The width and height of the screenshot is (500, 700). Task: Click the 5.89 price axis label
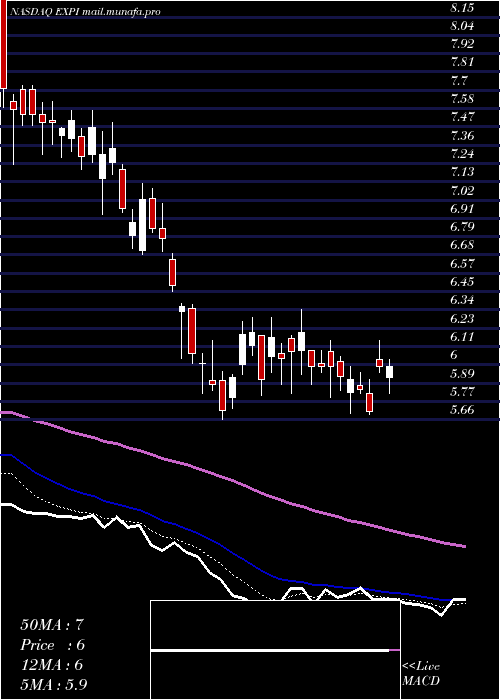coord(462,374)
